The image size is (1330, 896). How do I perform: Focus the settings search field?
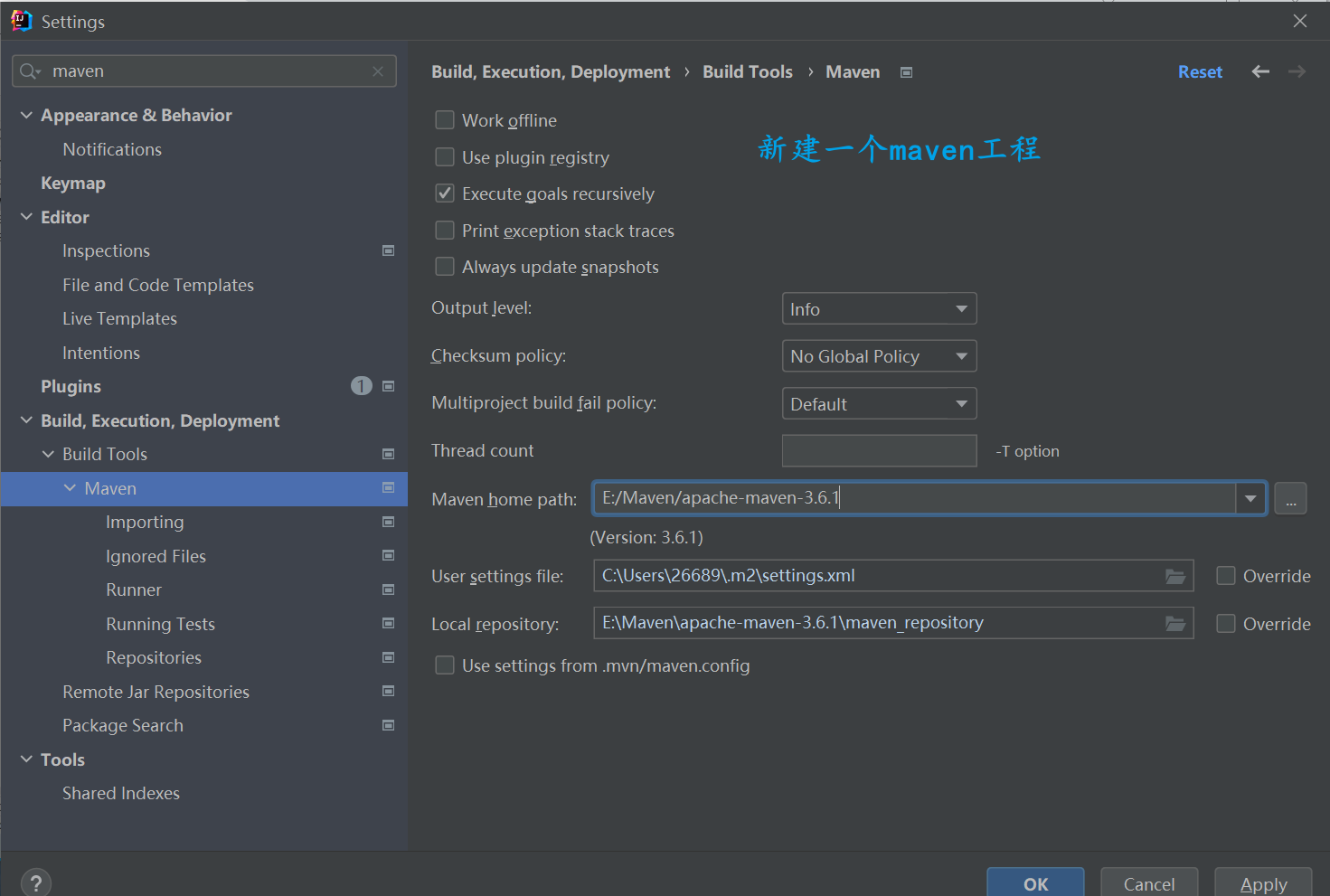coord(204,71)
